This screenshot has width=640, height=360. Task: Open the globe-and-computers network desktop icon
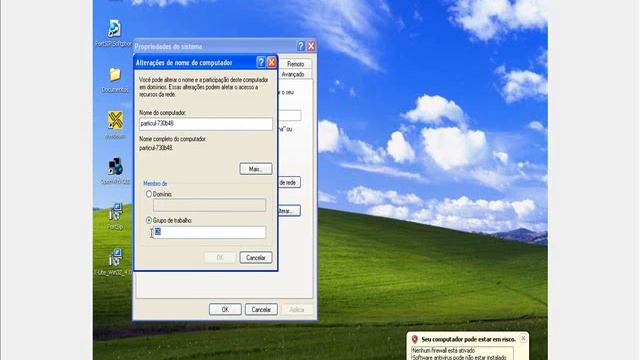116,167
